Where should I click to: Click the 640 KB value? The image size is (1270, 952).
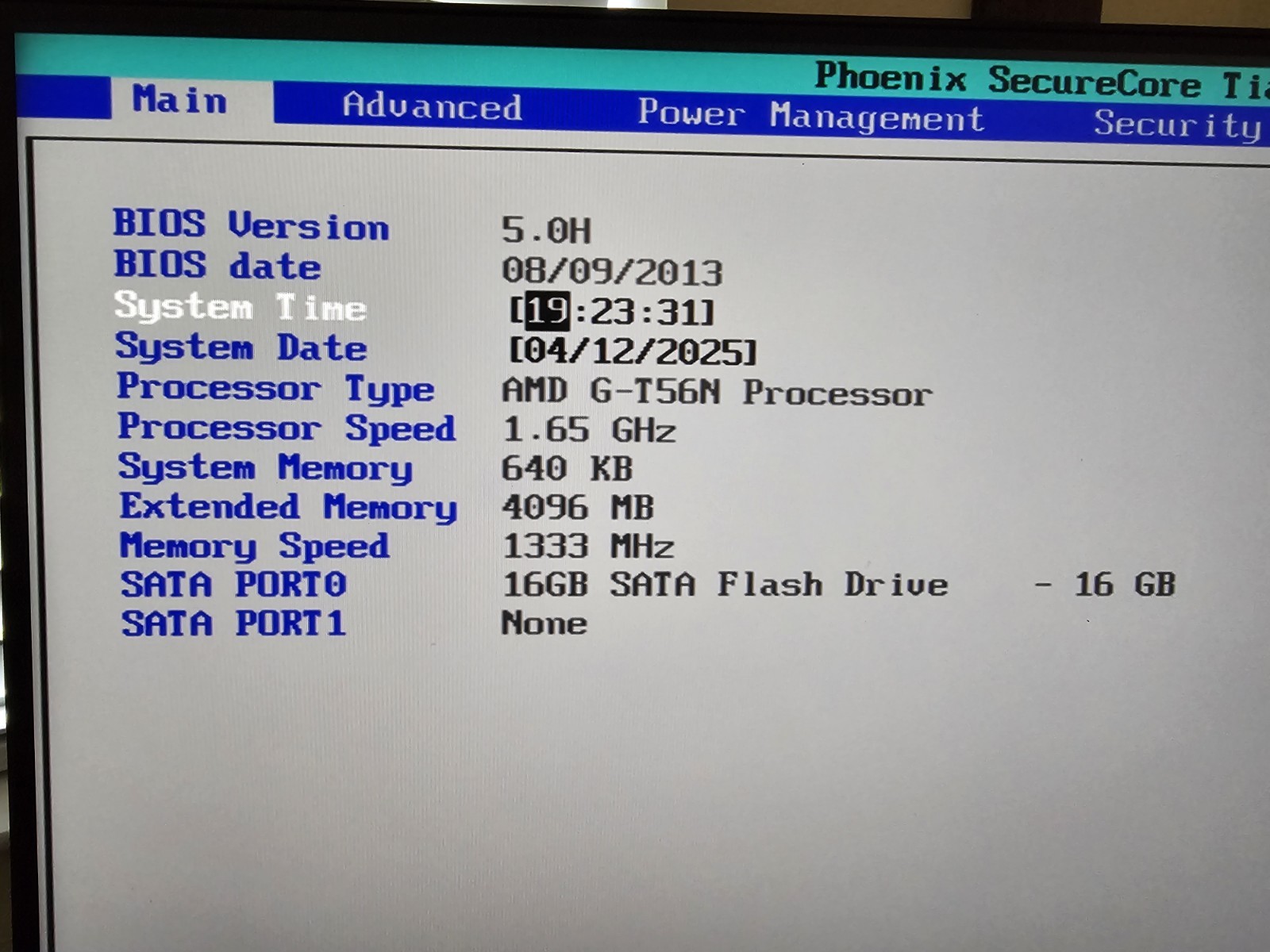[568, 468]
